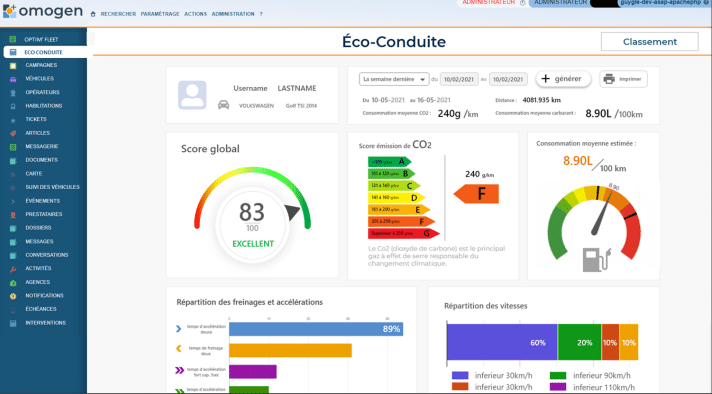Click the générer button

click(x=563, y=79)
